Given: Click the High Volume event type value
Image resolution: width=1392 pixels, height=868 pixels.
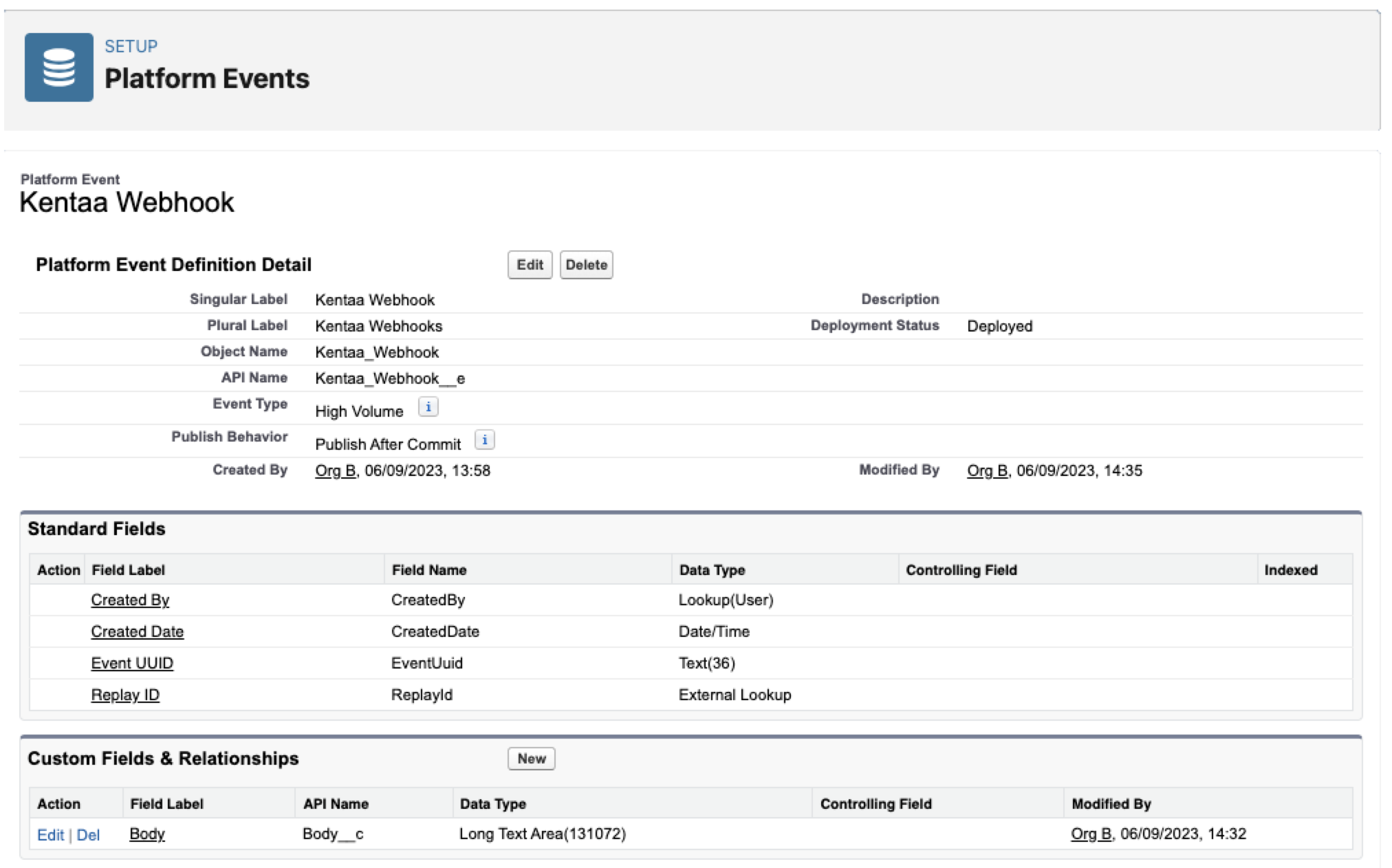Looking at the screenshot, I should click(359, 411).
